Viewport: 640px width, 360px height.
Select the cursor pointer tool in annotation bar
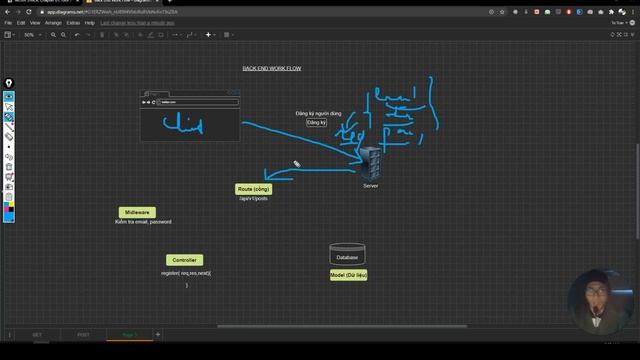tap(9, 107)
